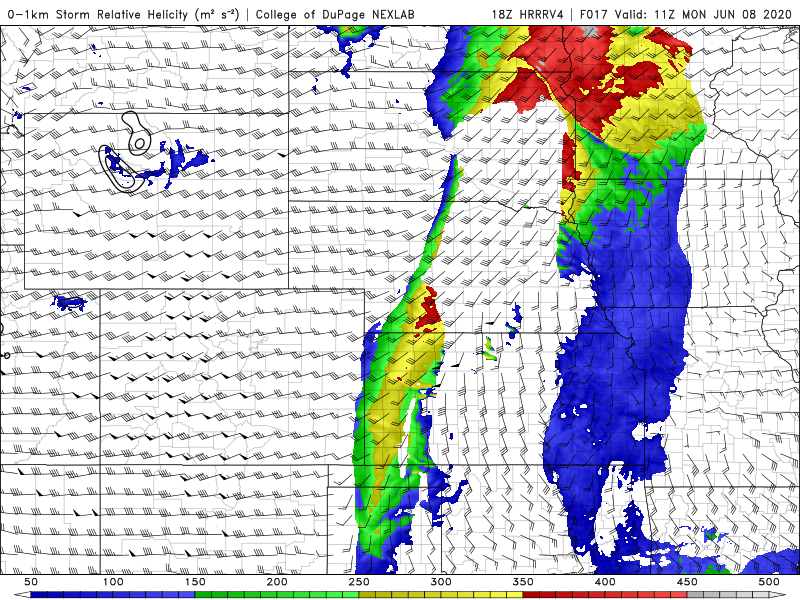Click the '400' legend value
This screenshot has height=600, width=800.
click(x=605, y=582)
